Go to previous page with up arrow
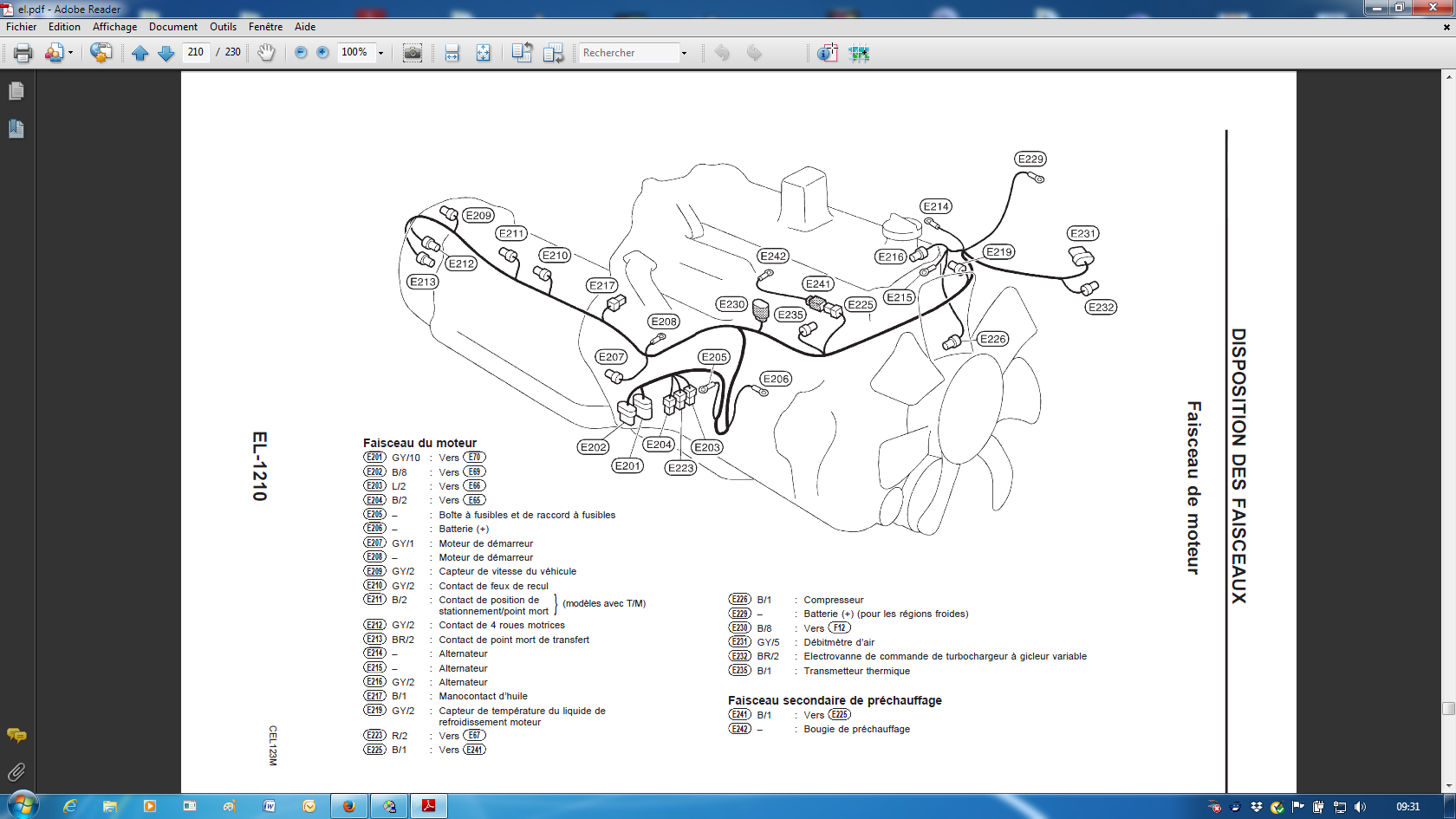The width and height of the screenshot is (1456, 819). click(140, 53)
